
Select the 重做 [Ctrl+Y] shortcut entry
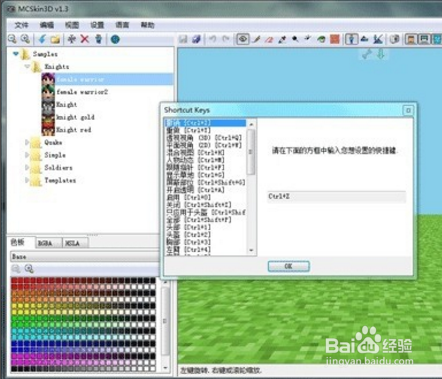click(x=189, y=130)
